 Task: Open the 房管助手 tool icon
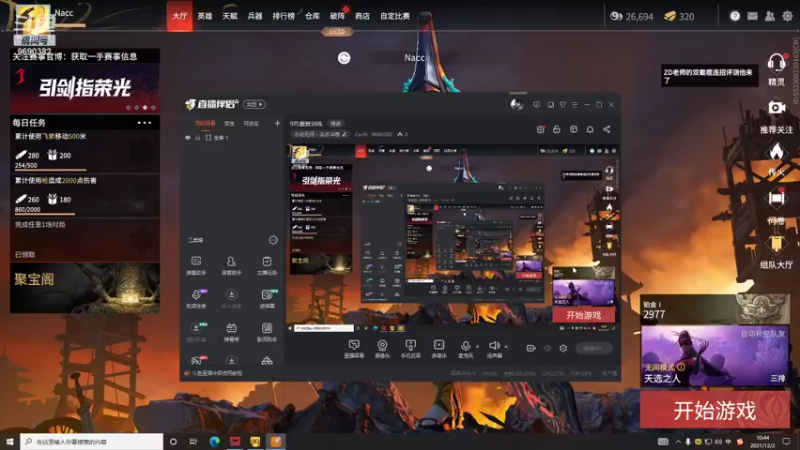(231, 265)
